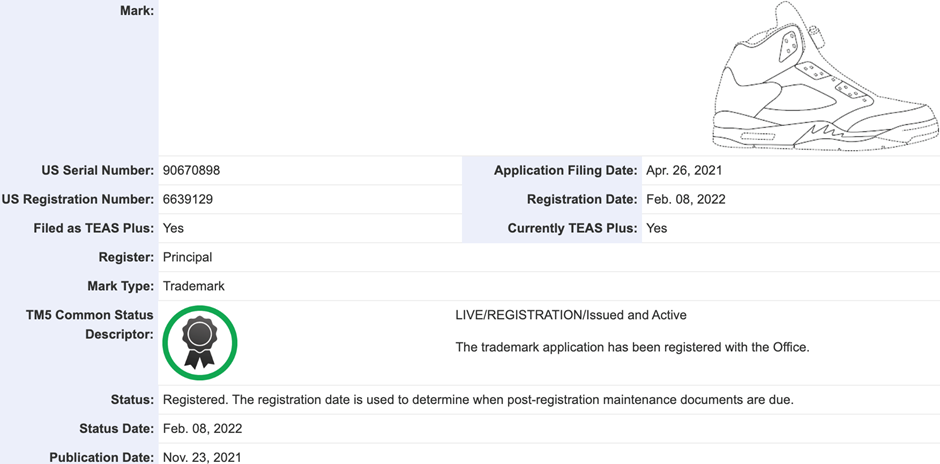Click the Status description beginning with Registered

click(478, 400)
